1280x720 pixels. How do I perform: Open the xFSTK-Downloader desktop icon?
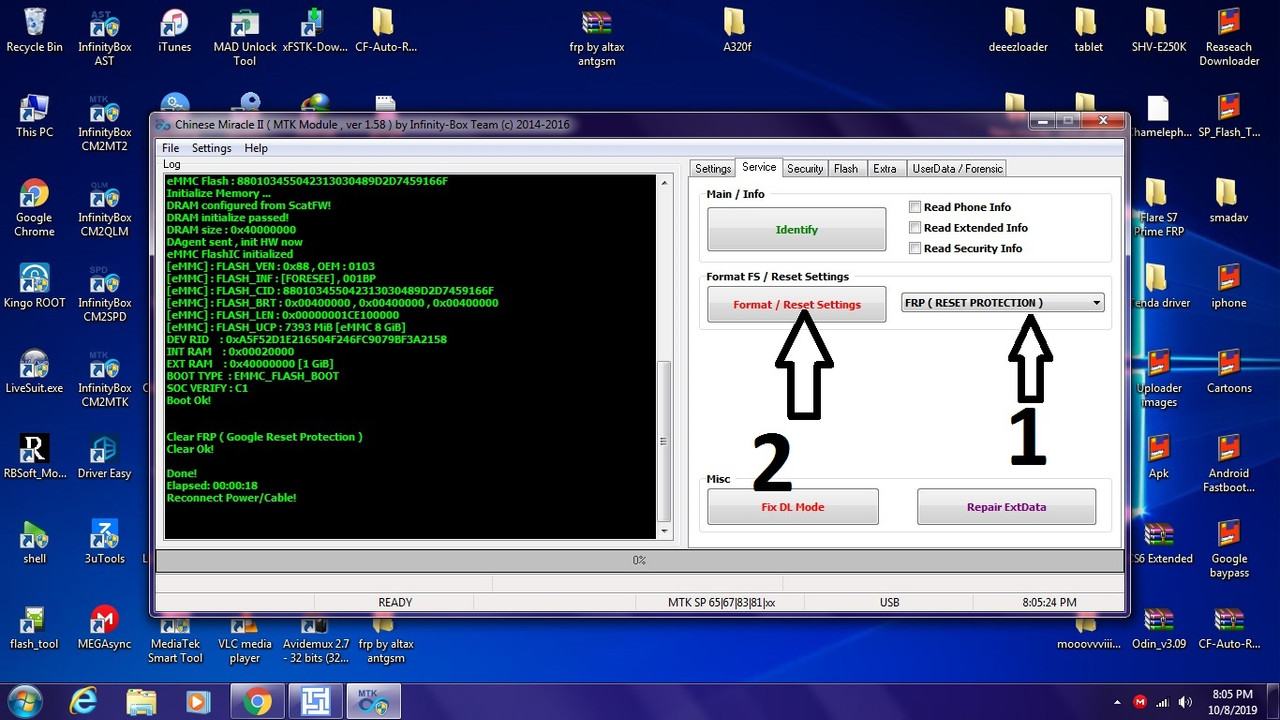click(315, 30)
